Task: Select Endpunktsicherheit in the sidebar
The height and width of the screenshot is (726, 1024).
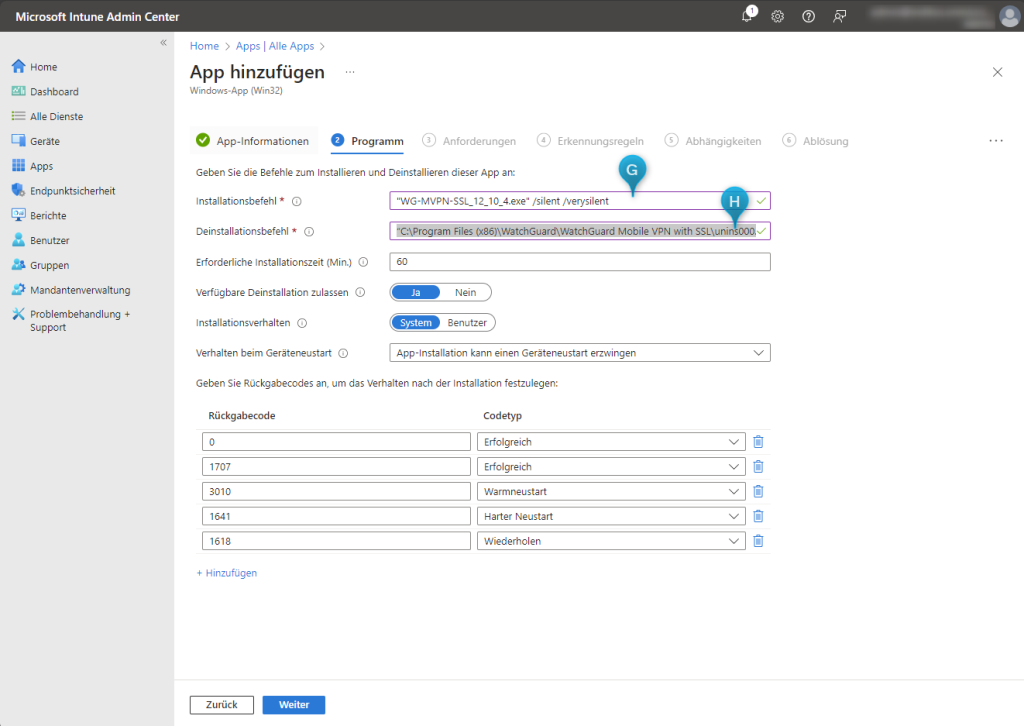Action: [x=66, y=190]
